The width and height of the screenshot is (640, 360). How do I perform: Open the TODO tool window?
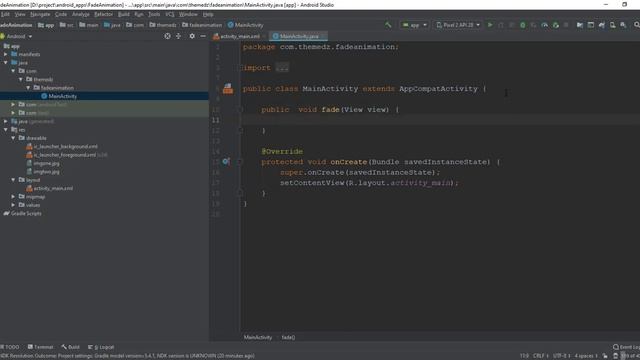tap(10, 347)
